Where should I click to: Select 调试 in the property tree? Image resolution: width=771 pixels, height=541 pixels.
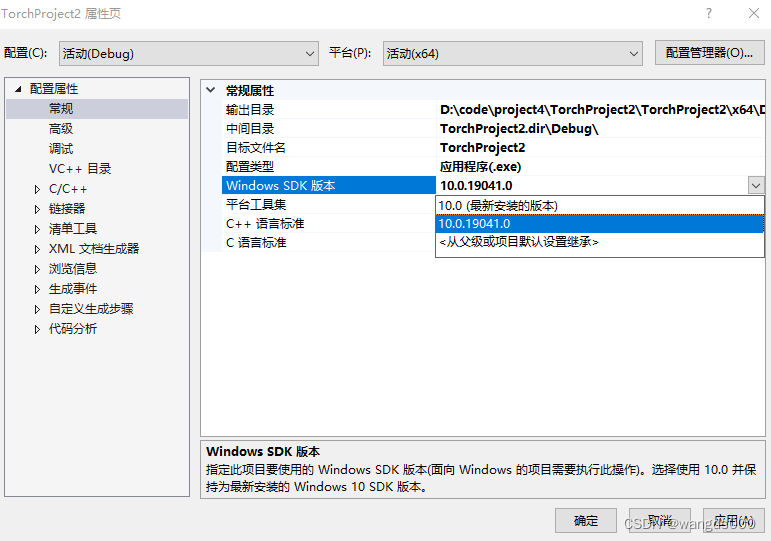(x=61, y=149)
